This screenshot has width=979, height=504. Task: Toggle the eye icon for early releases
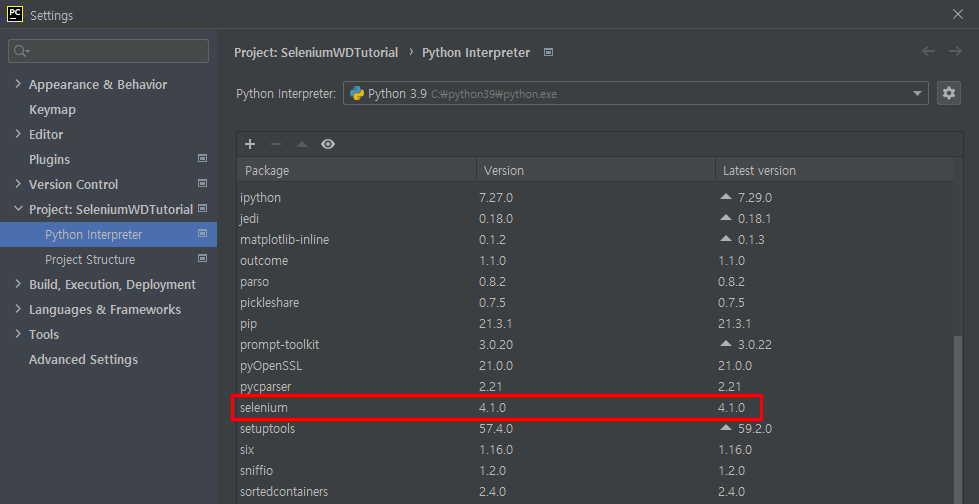coord(328,144)
